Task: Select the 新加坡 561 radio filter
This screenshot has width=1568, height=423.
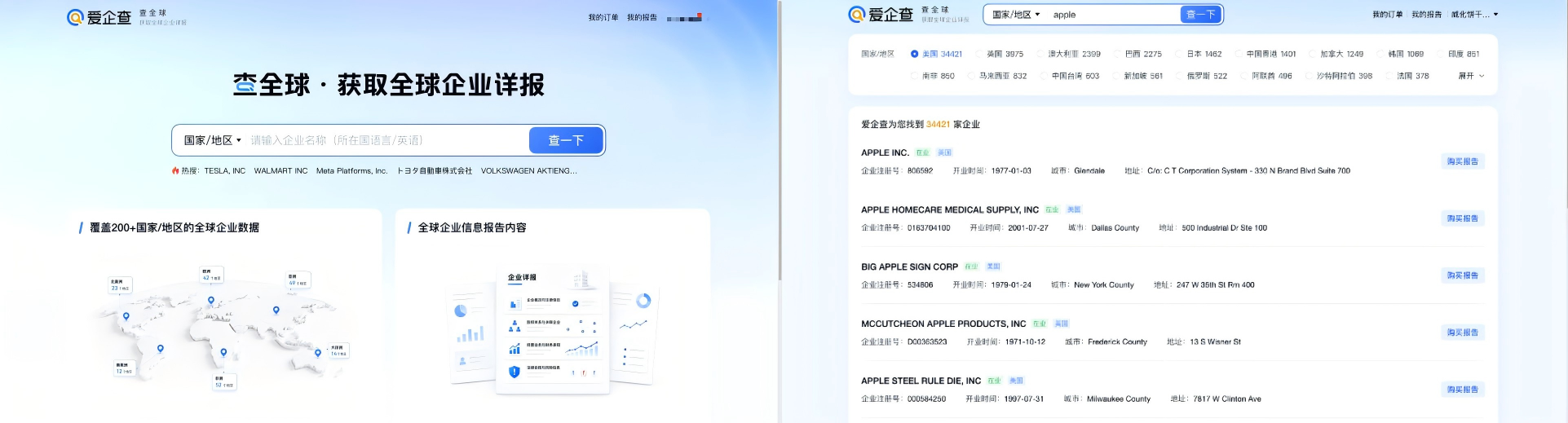Action: 1137,76
